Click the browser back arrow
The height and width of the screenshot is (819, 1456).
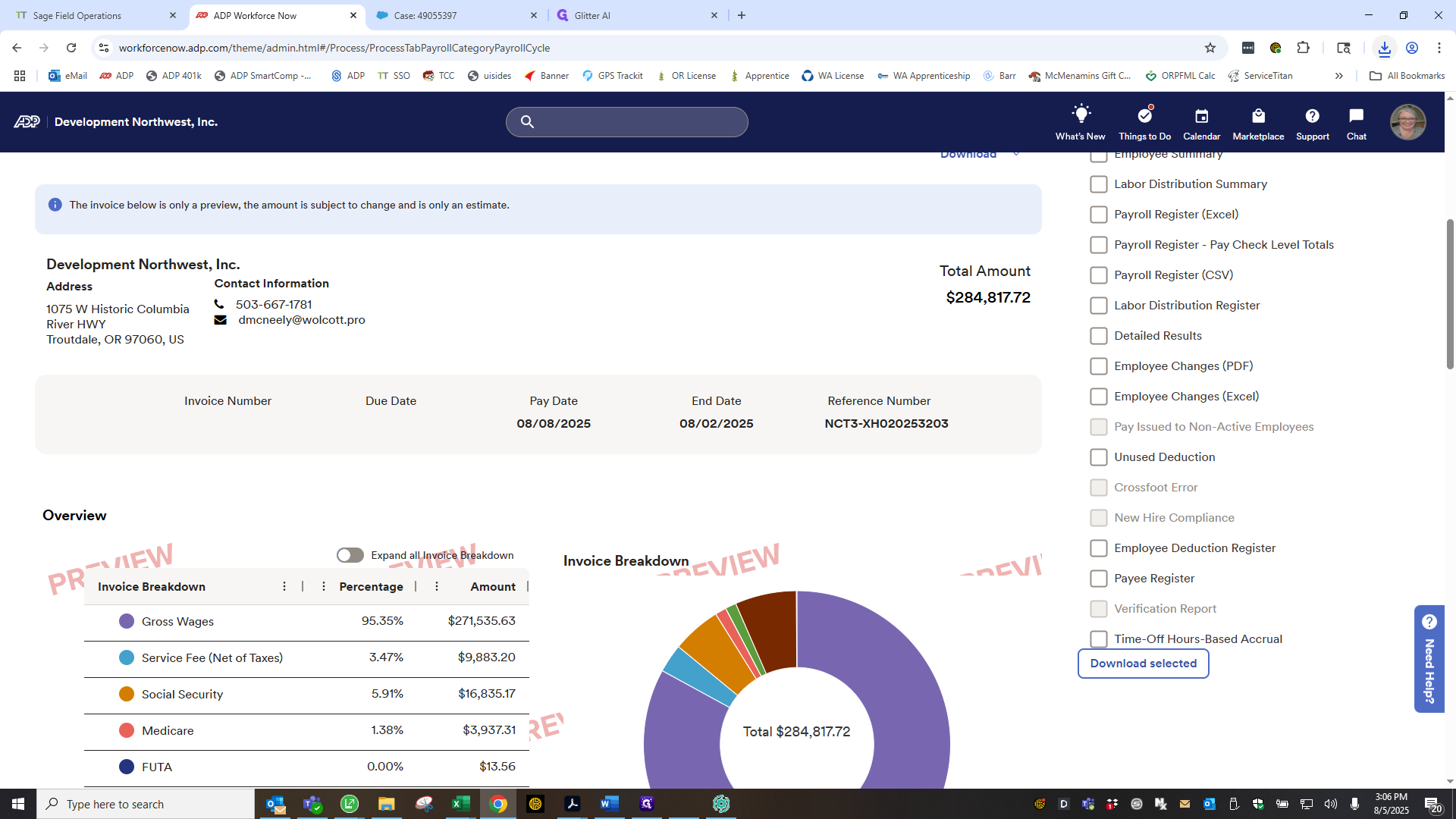(17, 48)
